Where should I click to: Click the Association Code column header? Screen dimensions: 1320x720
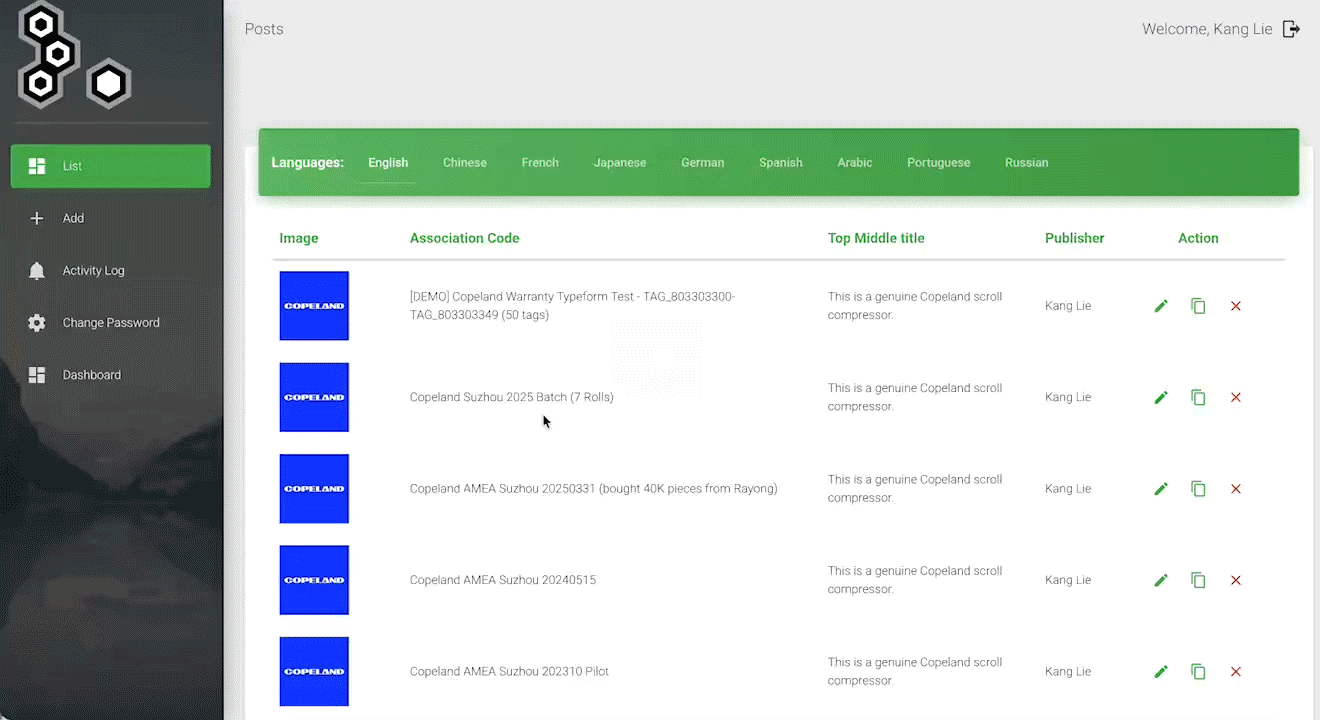(464, 238)
